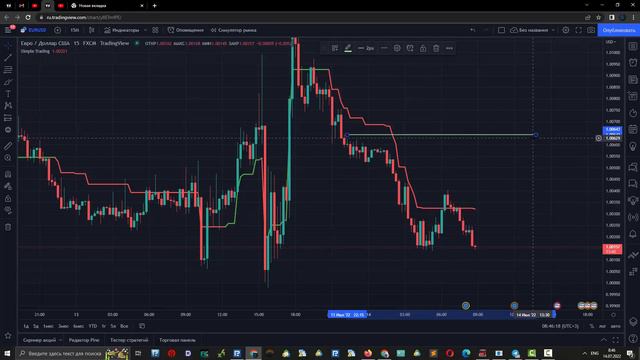The width and height of the screenshot is (640, 360).
Task: Select the ruler measure tool
Action: tap(8, 146)
